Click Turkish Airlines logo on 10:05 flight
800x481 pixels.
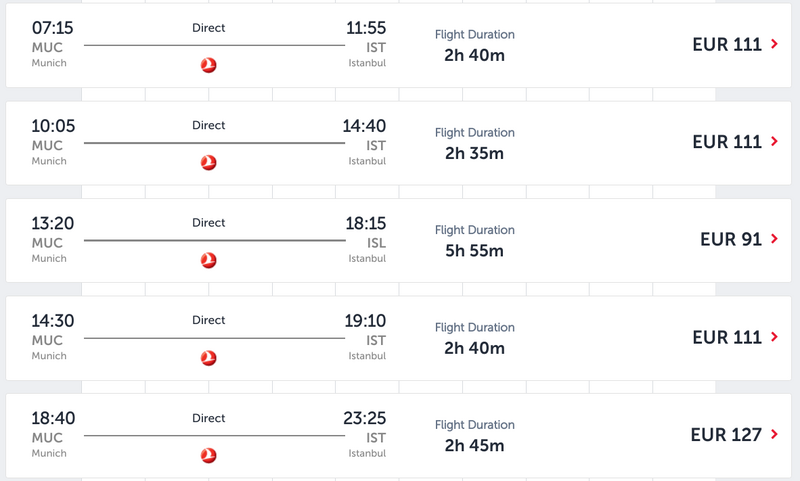tap(208, 163)
